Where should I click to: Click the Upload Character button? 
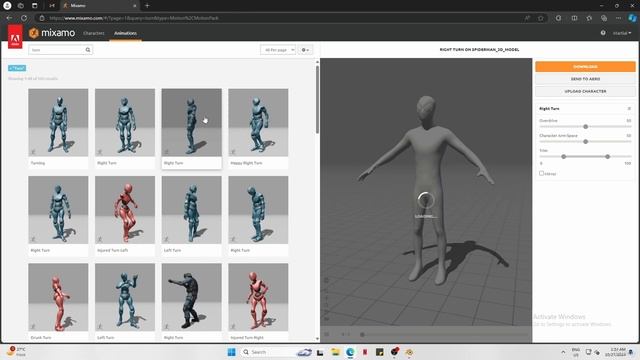[x=585, y=91]
